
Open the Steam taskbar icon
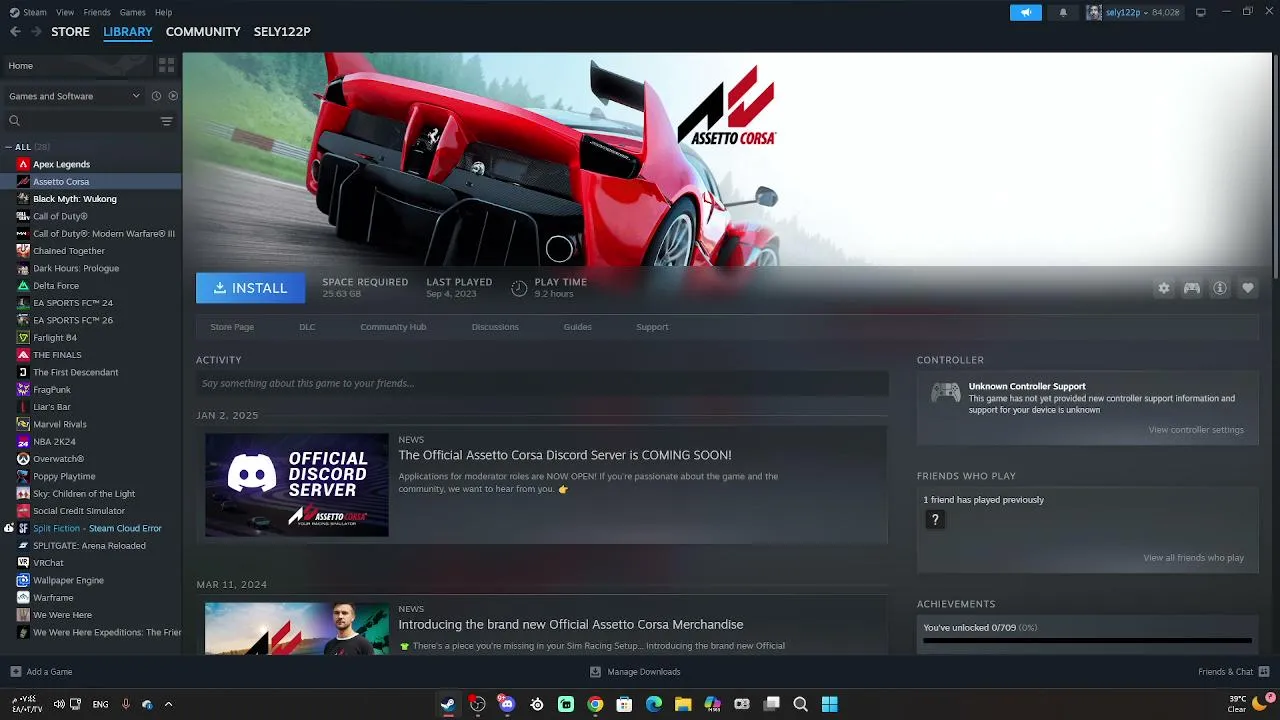click(x=448, y=704)
